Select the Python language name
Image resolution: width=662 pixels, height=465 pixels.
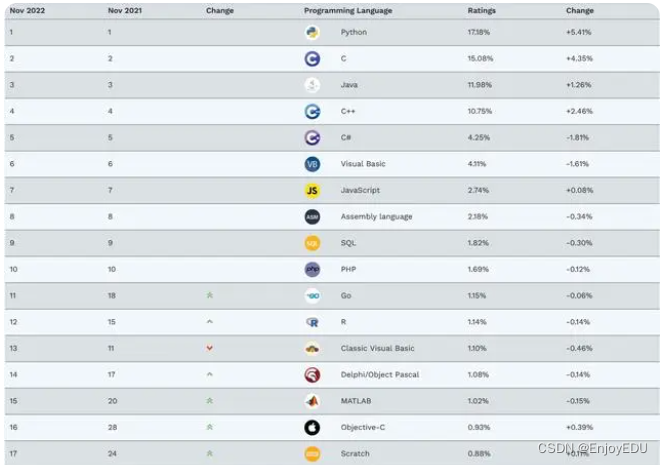click(354, 32)
